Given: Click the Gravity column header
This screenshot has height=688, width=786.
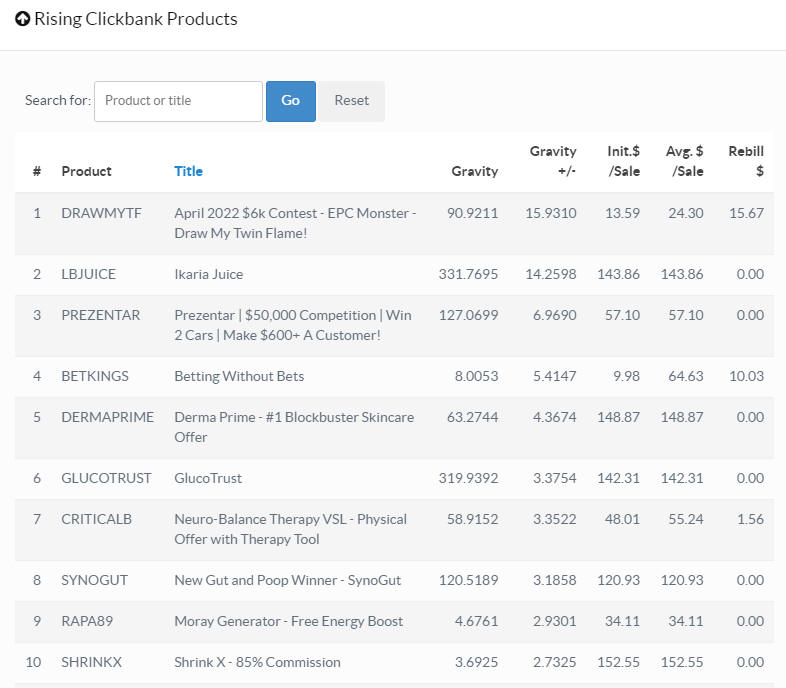Looking at the screenshot, I should coord(475,171).
